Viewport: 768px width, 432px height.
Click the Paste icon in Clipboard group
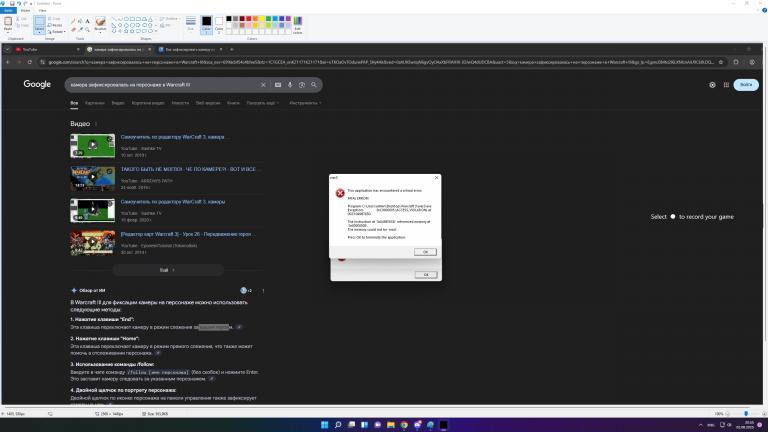[x=8, y=22]
